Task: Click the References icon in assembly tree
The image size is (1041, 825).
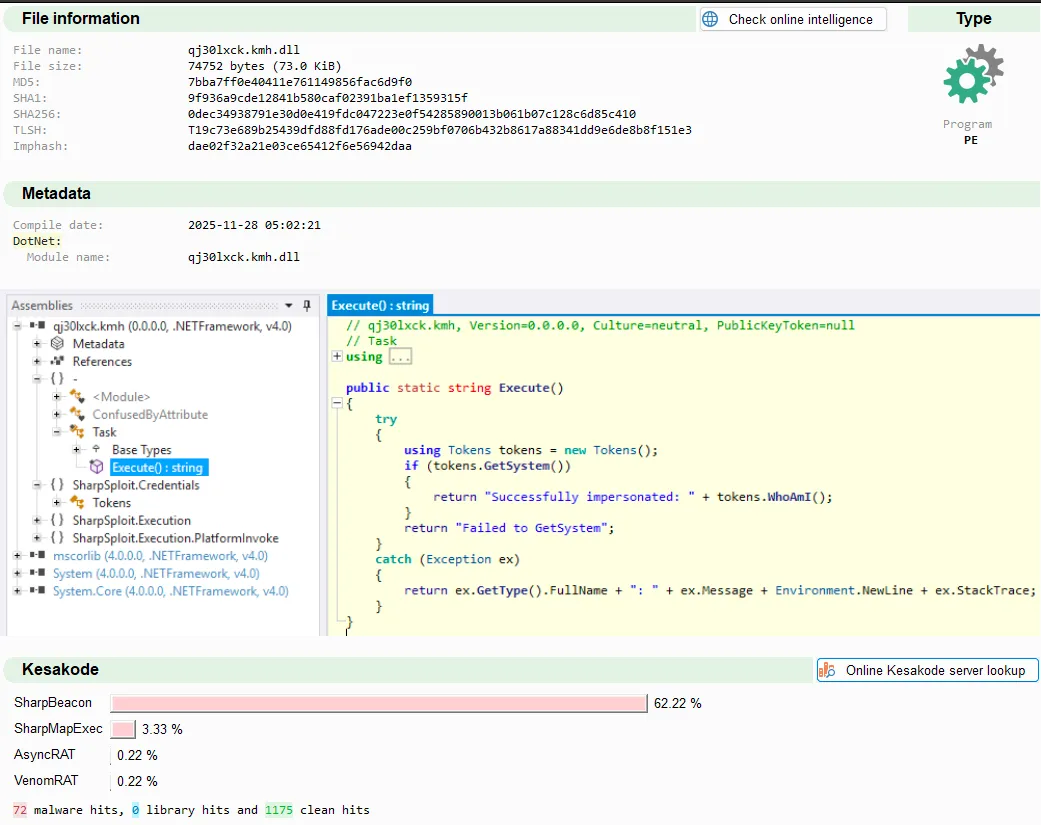Action: 58,362
